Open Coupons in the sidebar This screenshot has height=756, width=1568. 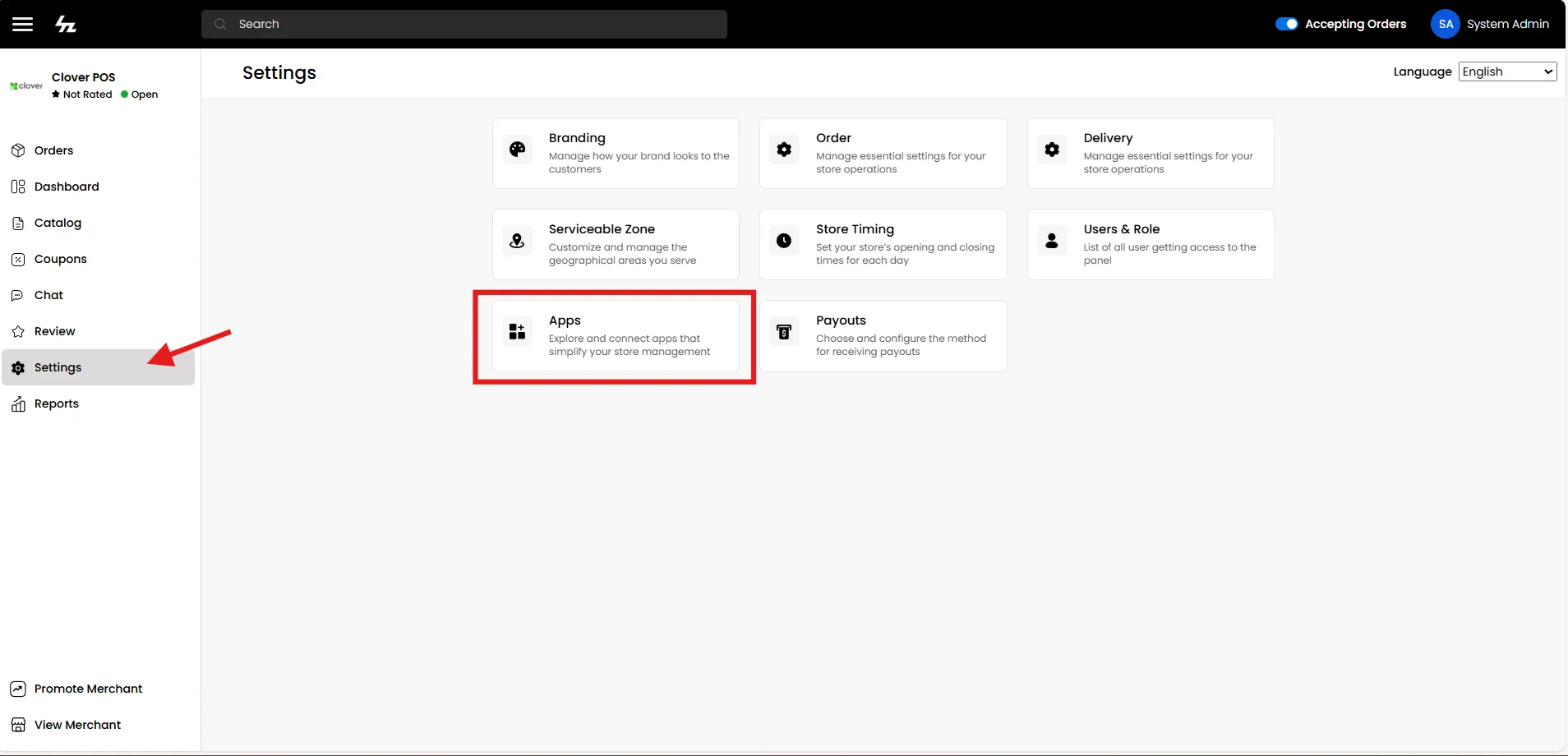99,259
